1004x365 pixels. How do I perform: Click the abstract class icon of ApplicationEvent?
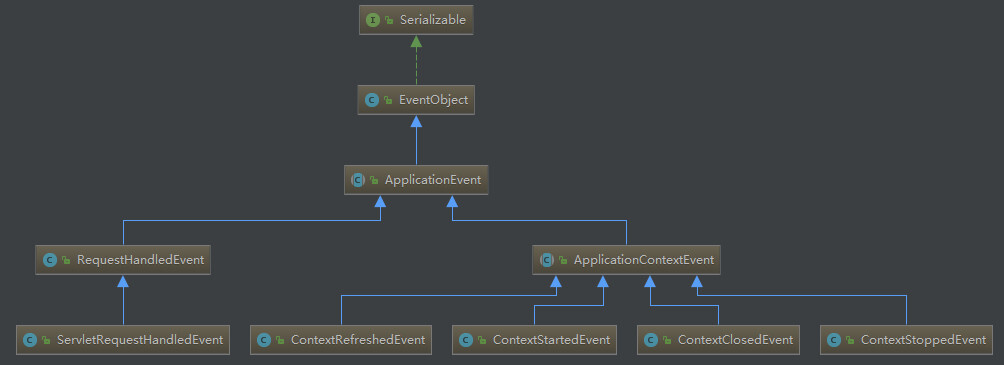358,180
